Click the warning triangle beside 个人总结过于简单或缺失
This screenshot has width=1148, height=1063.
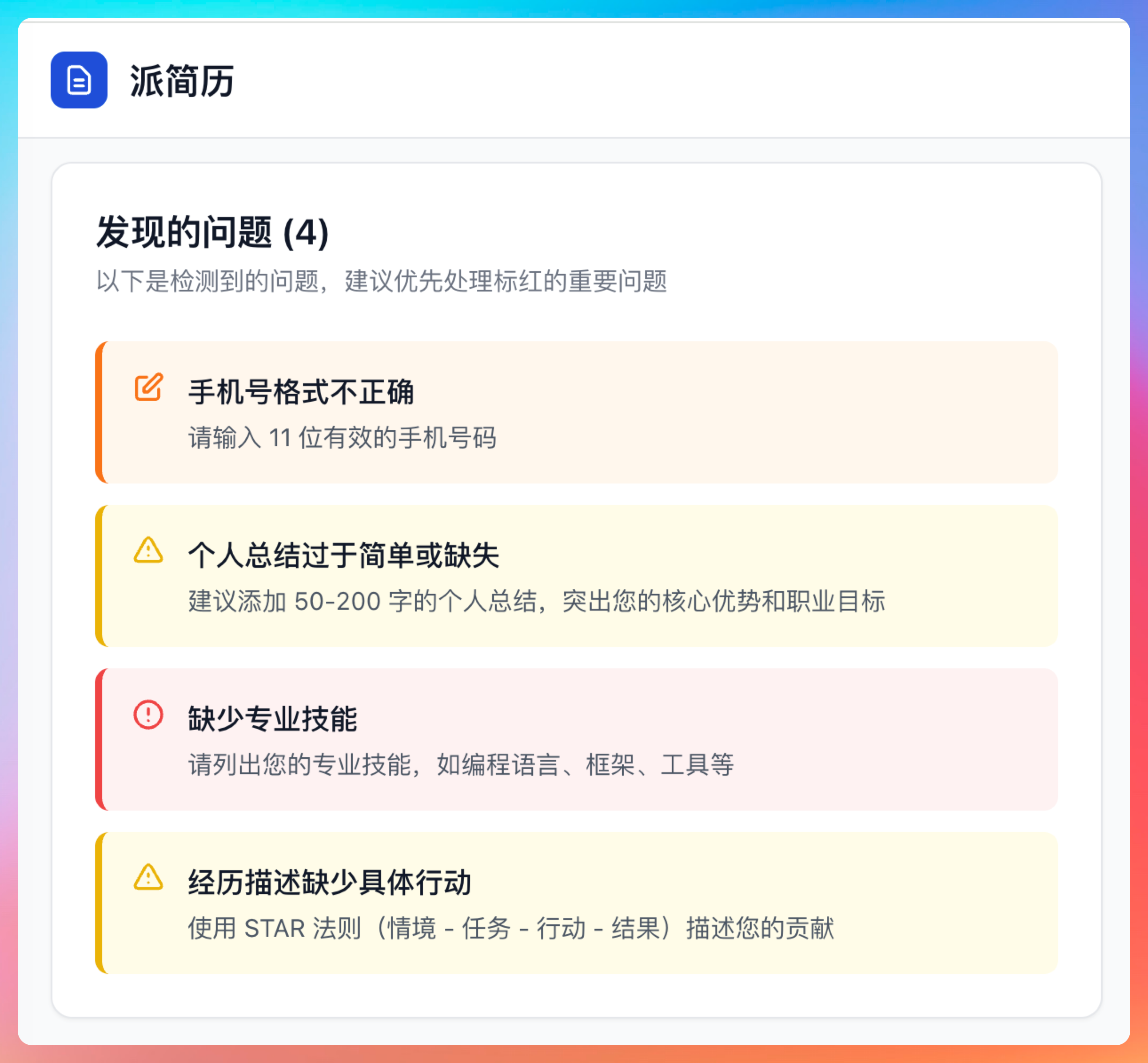(x=148, y=551)
